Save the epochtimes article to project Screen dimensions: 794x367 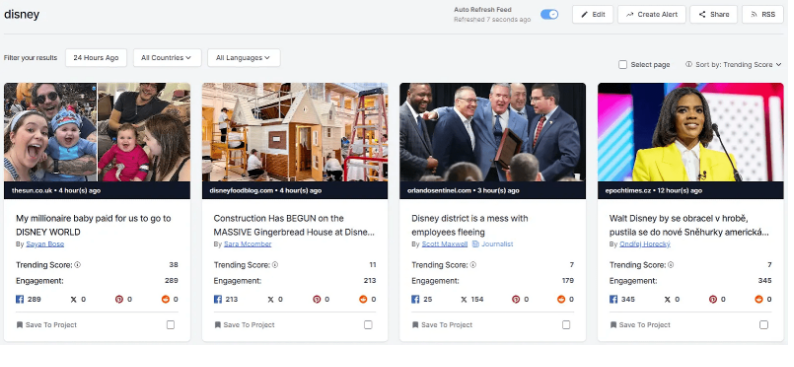(x=640, y=325)
